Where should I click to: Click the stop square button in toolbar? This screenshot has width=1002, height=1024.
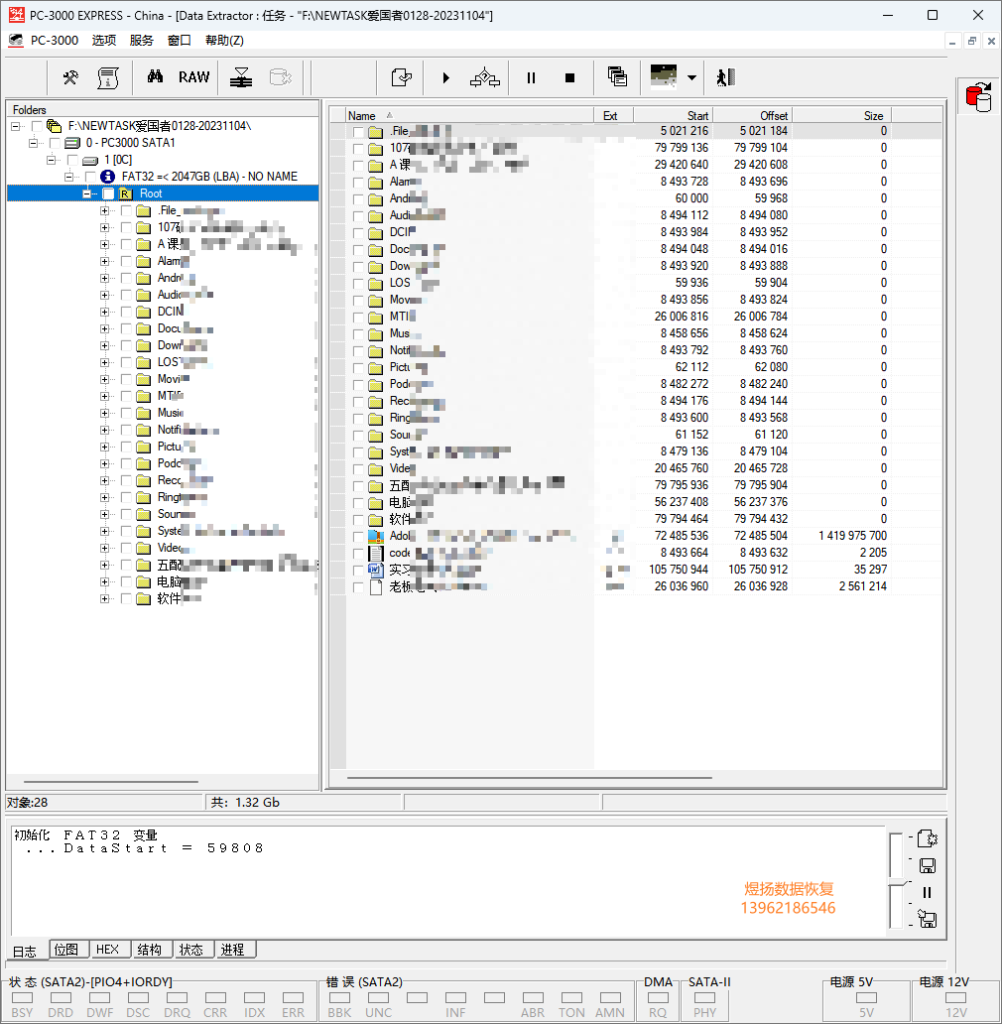coord(570,78)
